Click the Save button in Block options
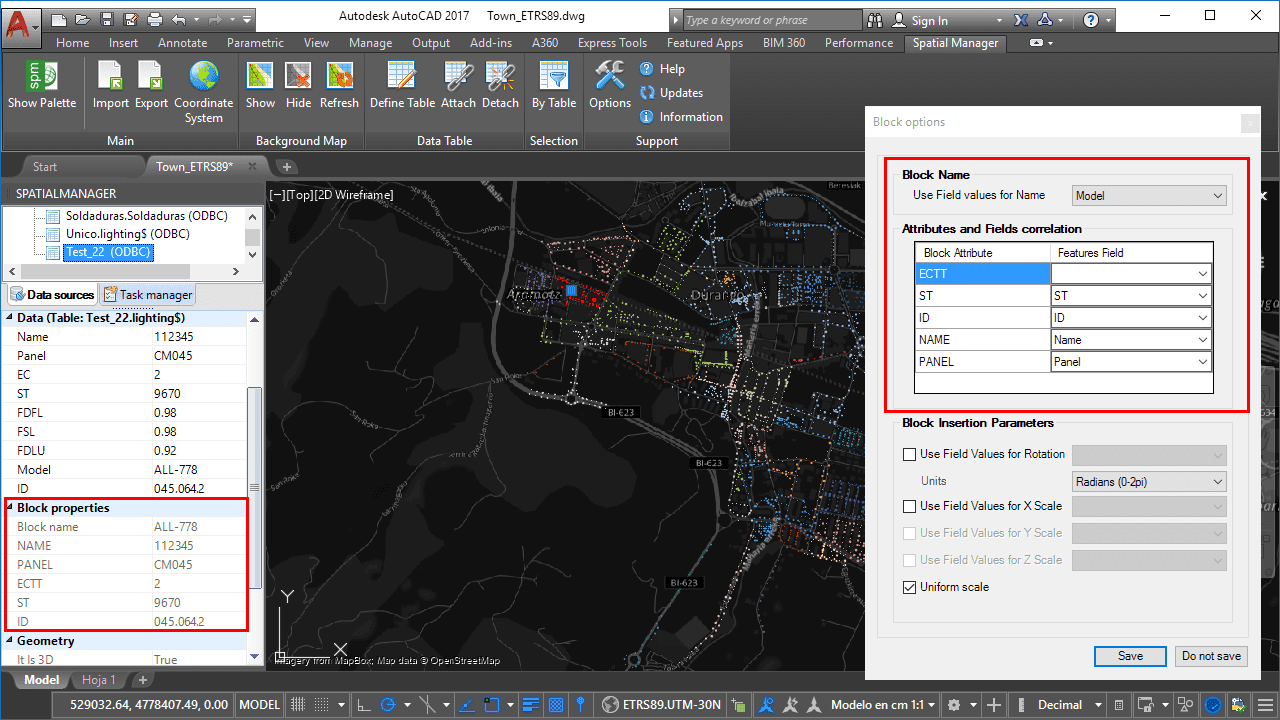 1130,656
